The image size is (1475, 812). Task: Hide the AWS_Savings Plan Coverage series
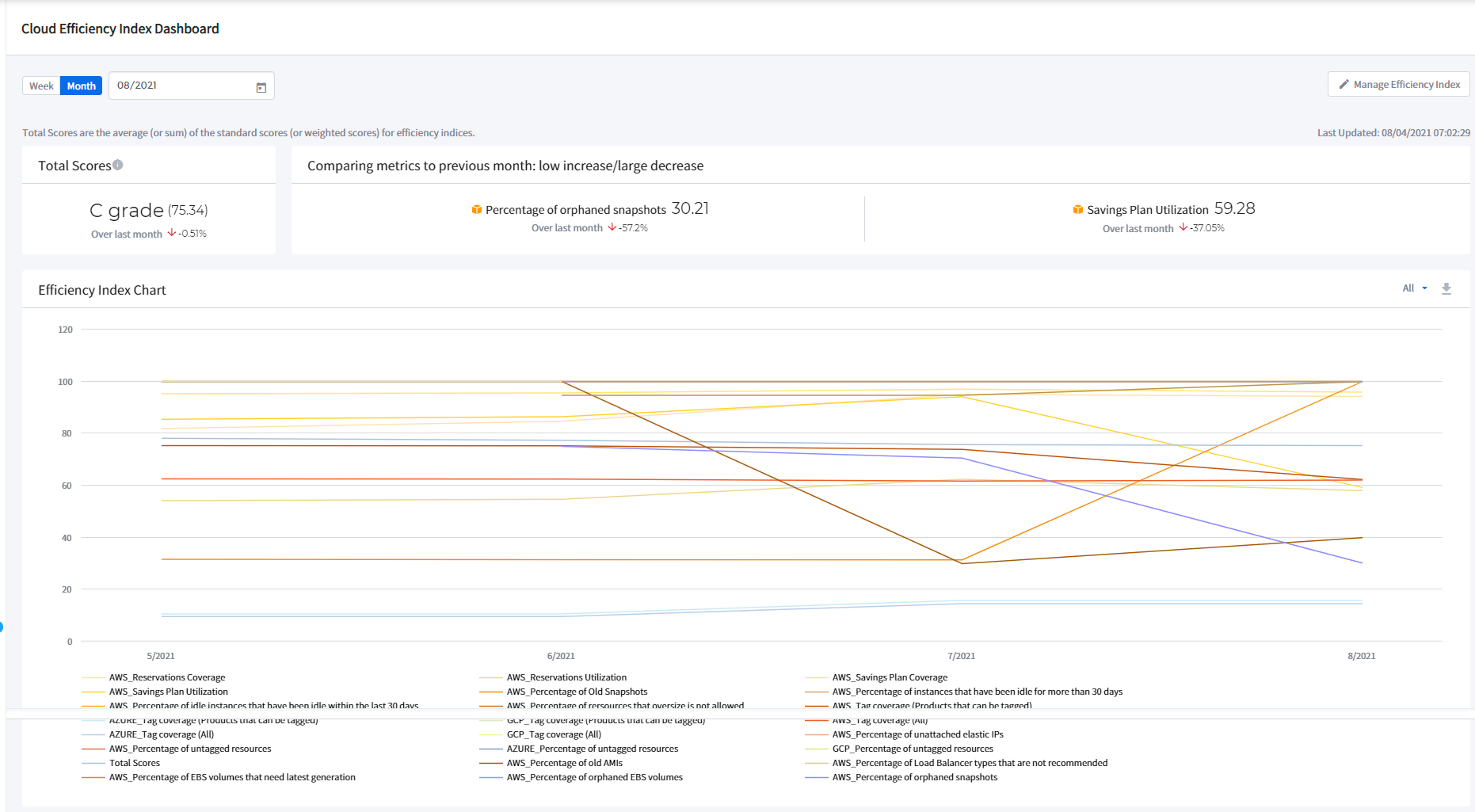coord(889,677)
